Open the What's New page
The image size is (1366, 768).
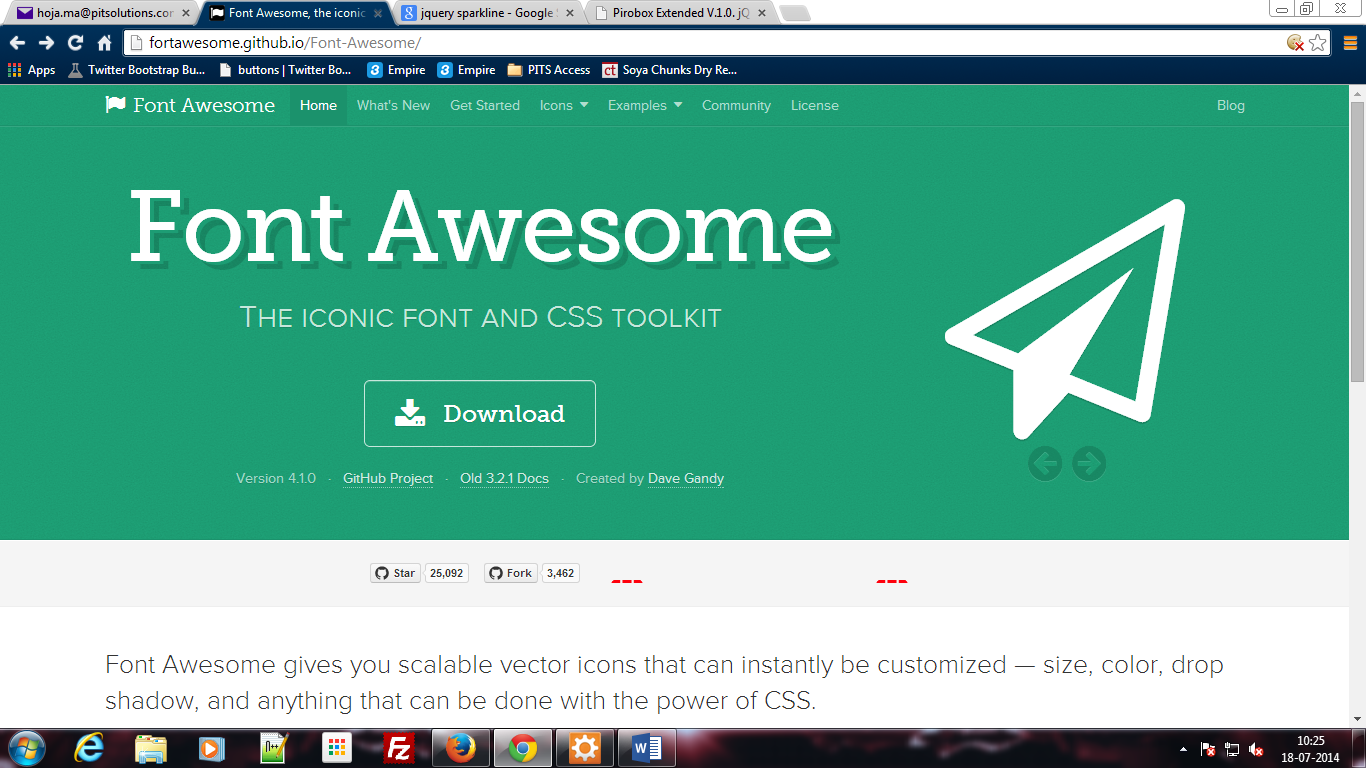pyautogui.click(x=393, y=105)
